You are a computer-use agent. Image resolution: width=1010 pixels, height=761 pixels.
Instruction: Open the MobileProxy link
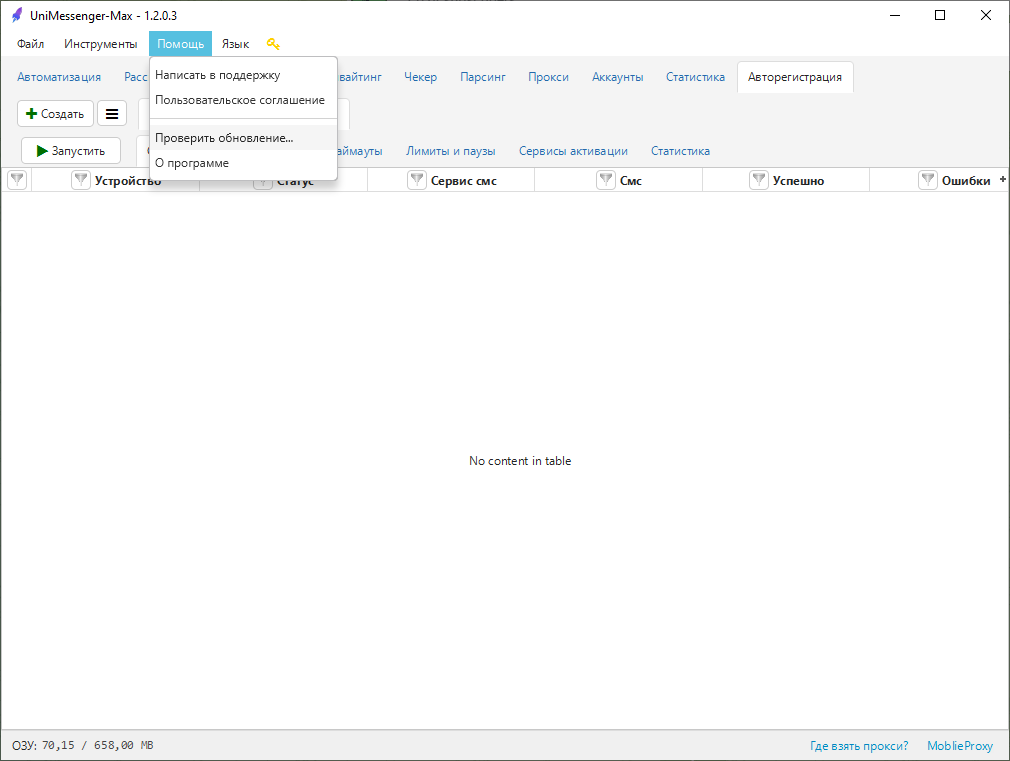coord(960,746)
